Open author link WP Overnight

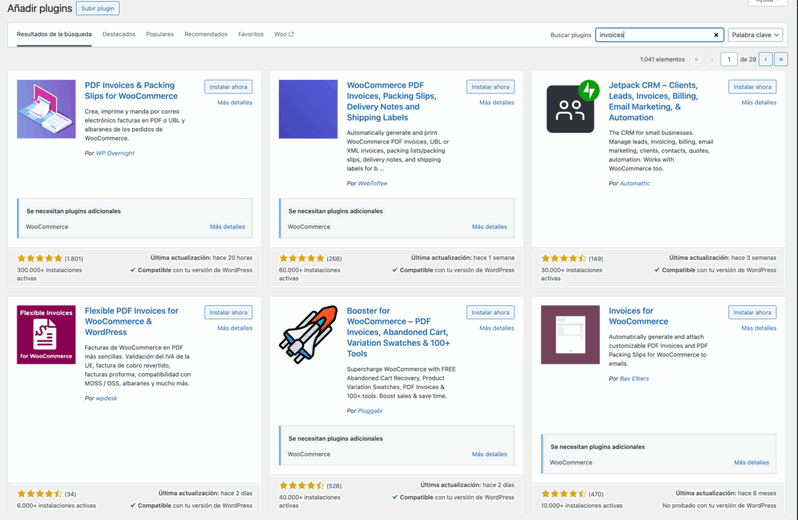pyautogui.click(x=115, y=153)
